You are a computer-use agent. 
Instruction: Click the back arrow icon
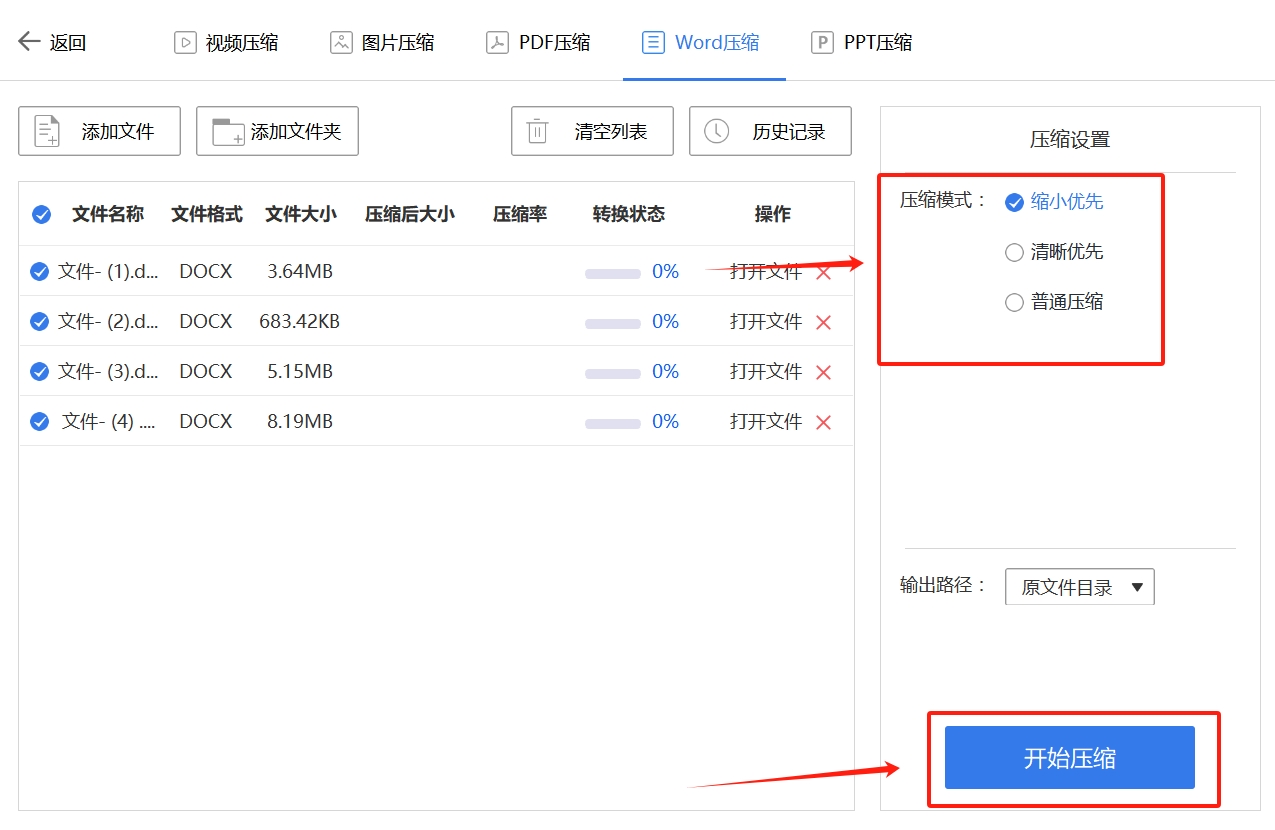[x=29, y=41]
